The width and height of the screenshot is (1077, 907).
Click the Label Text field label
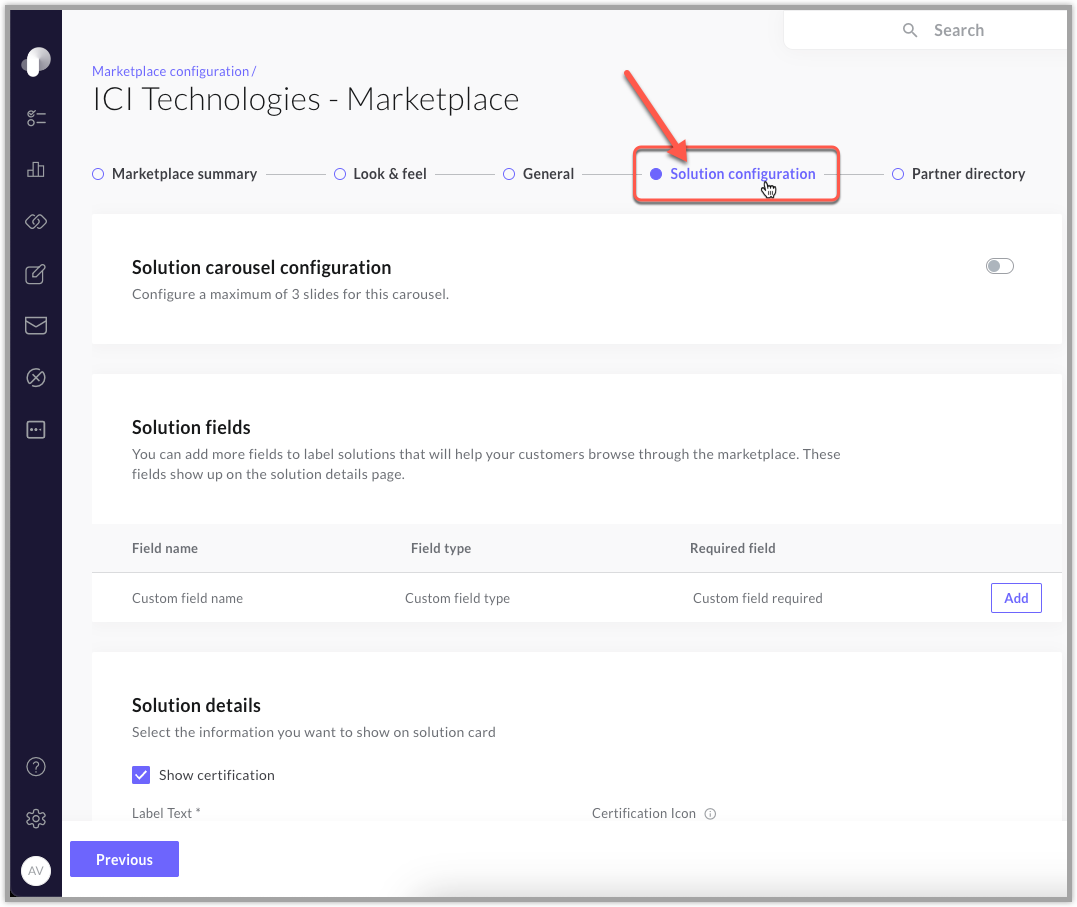(166, 813)
